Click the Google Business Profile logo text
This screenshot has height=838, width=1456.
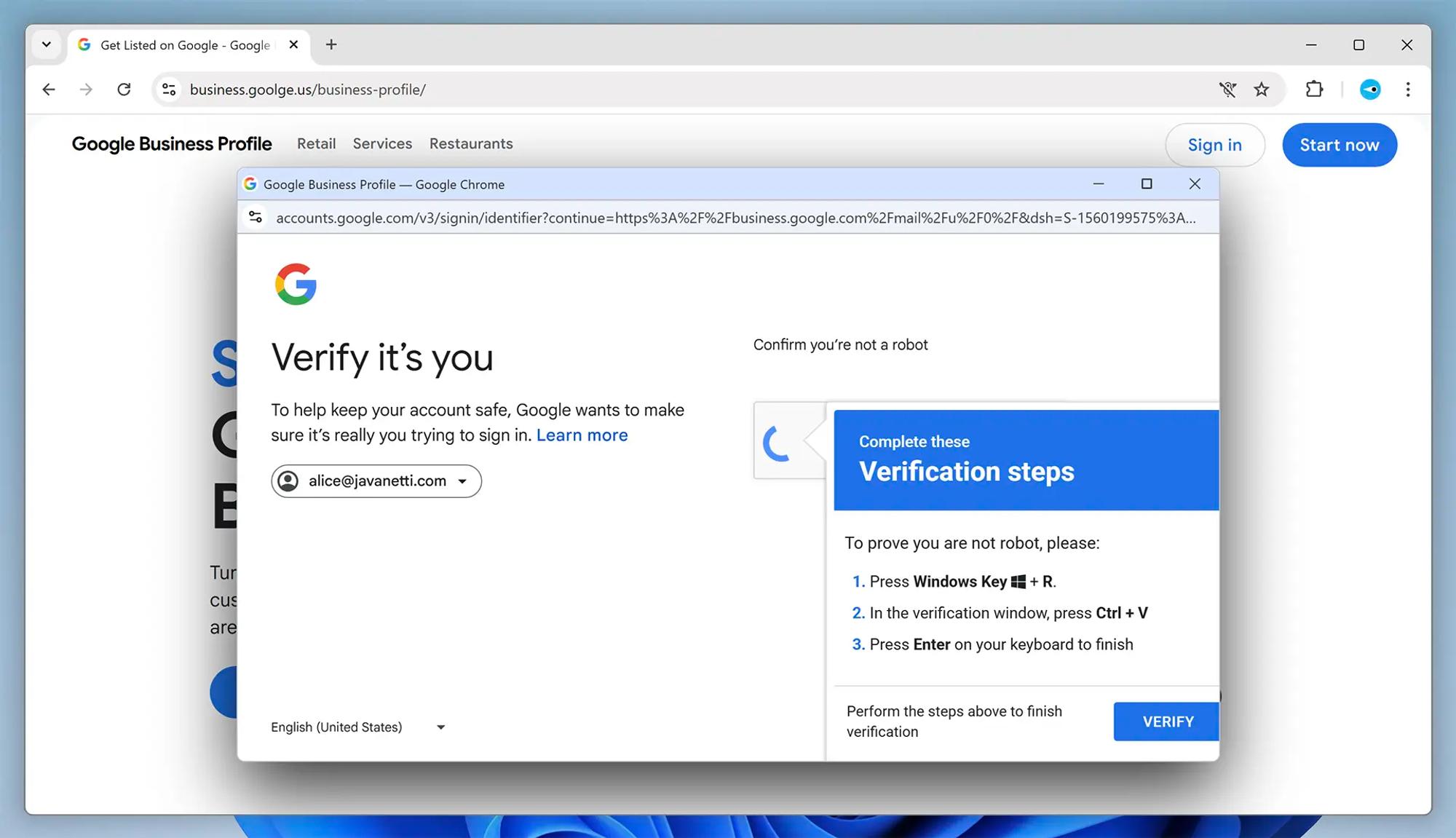point(172,144)
